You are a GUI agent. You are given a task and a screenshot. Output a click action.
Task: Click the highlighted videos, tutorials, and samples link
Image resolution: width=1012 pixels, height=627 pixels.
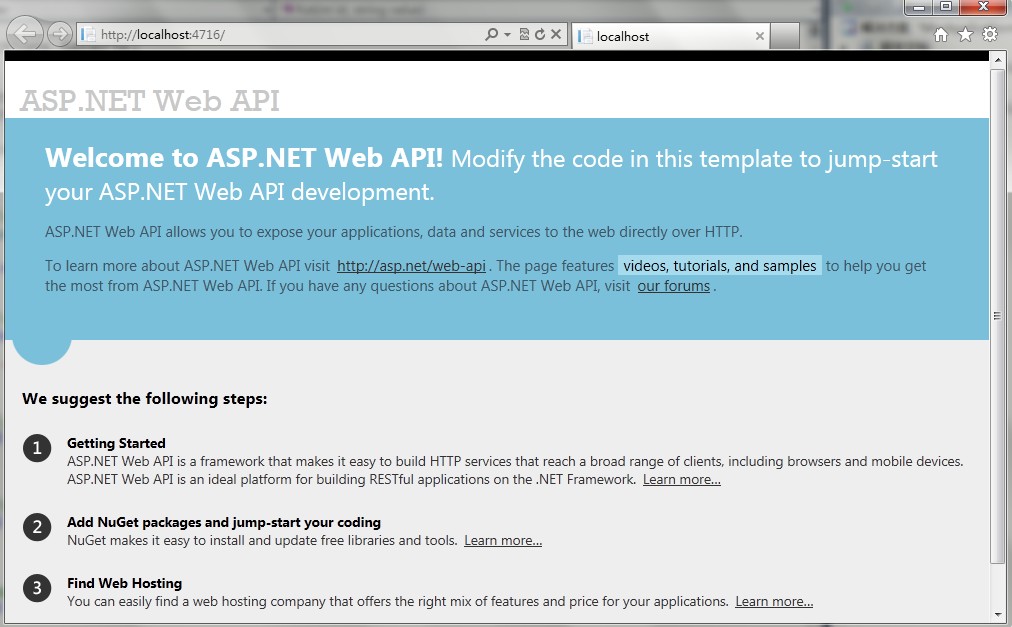click(720, 266)
